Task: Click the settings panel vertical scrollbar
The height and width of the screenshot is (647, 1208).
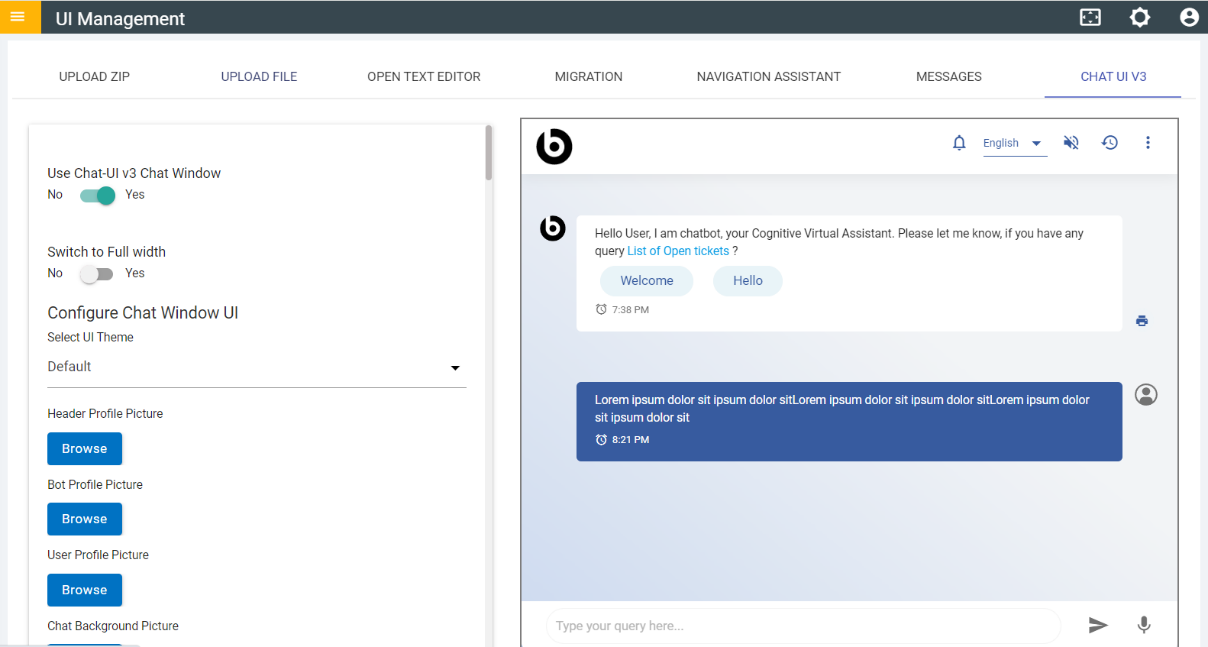Action: (x=489, y=153)
